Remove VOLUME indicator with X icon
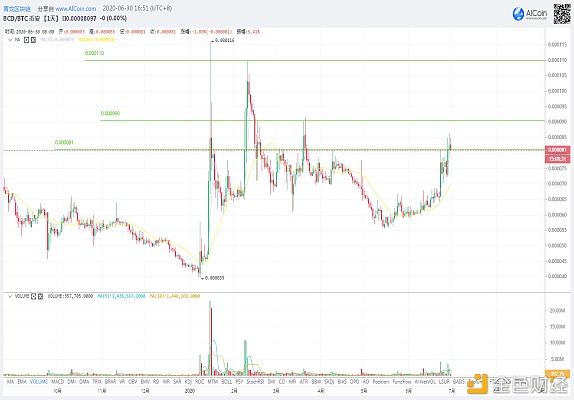The width and height of the screenshot is (574, 400). click(40, 296)
